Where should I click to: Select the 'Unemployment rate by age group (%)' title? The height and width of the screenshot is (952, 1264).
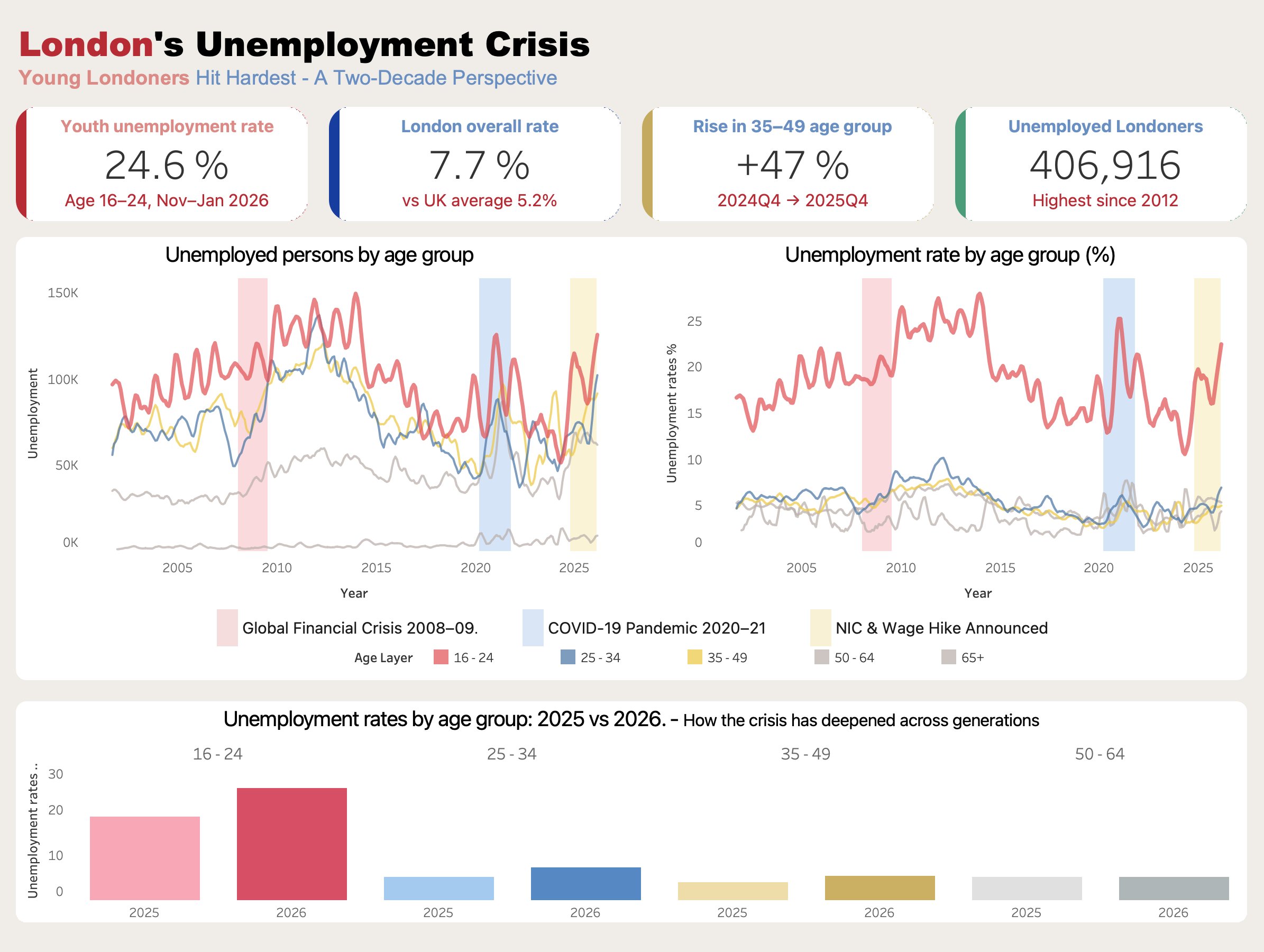click(950, 255)
